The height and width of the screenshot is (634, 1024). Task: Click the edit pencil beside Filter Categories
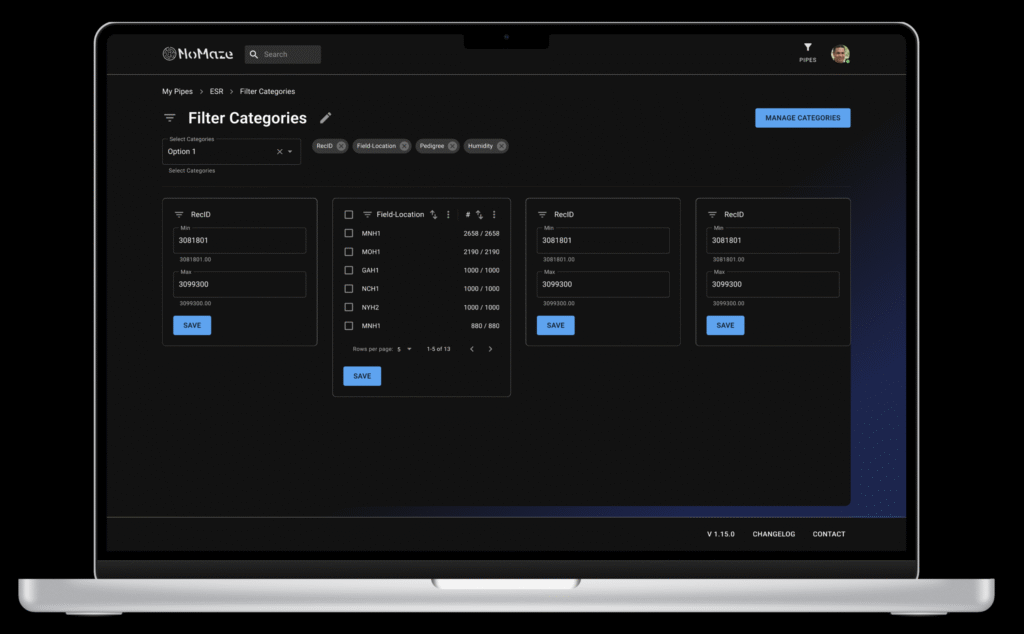tap(325, 118)
